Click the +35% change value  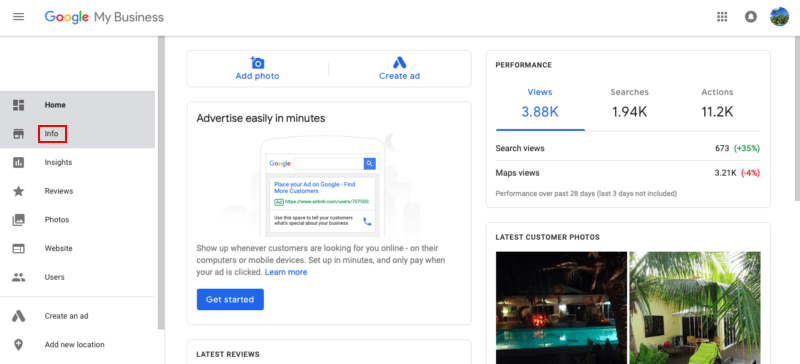747,149
